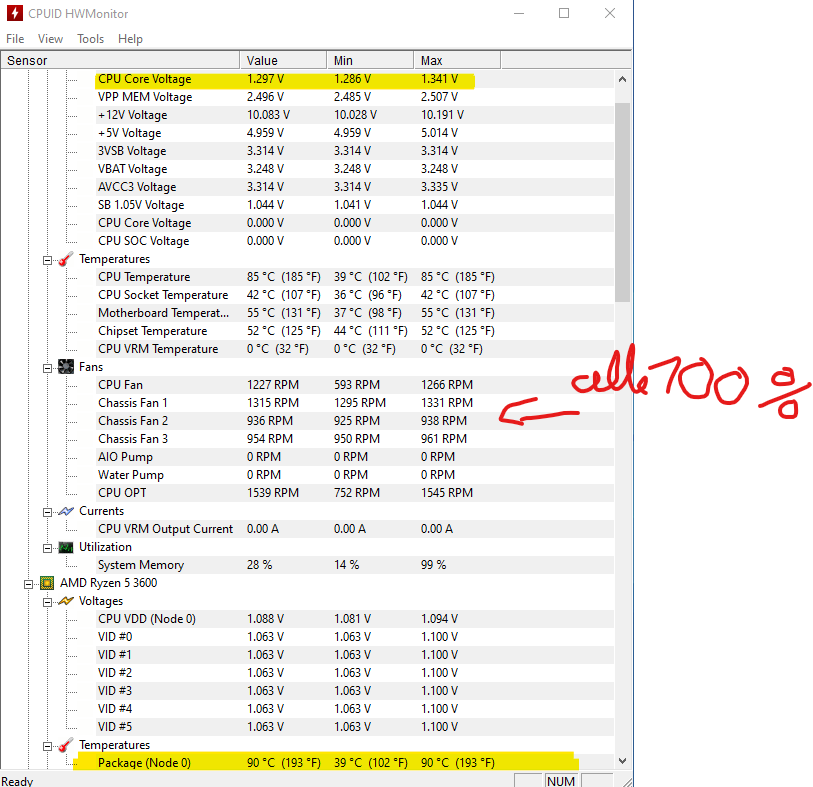Viewport: 813px width, 787px height.
Task: Collapse the Currents node
Action: pos(47,512)
